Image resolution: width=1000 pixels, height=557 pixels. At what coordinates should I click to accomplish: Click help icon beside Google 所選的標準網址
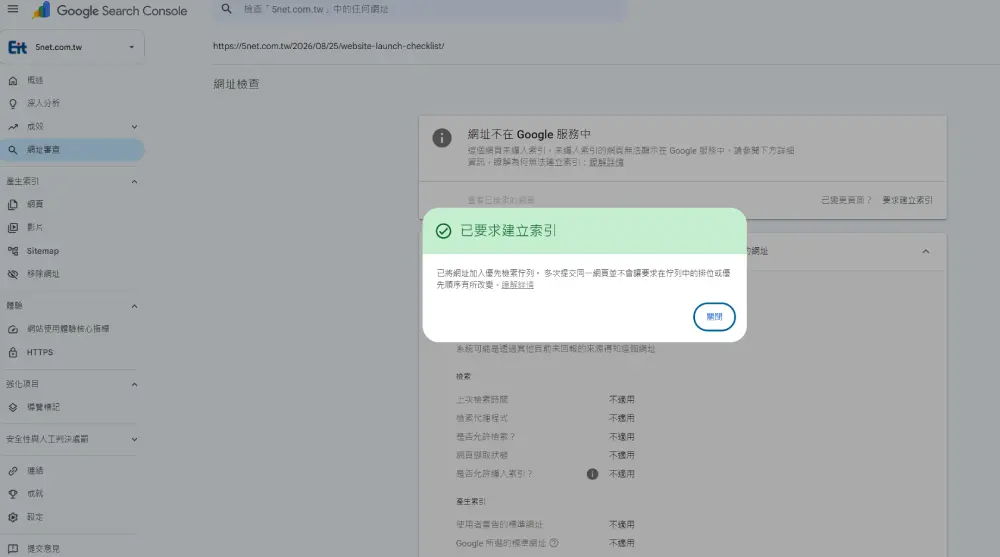coord(554,544)
